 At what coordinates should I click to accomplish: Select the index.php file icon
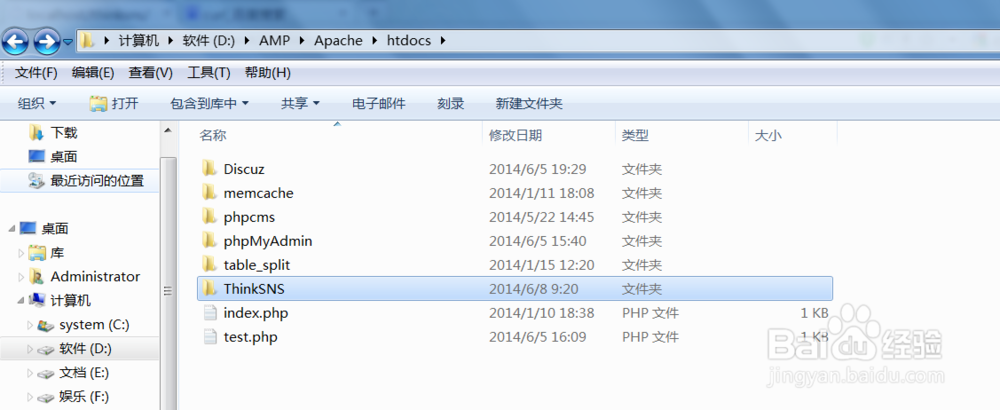(210, 313)
